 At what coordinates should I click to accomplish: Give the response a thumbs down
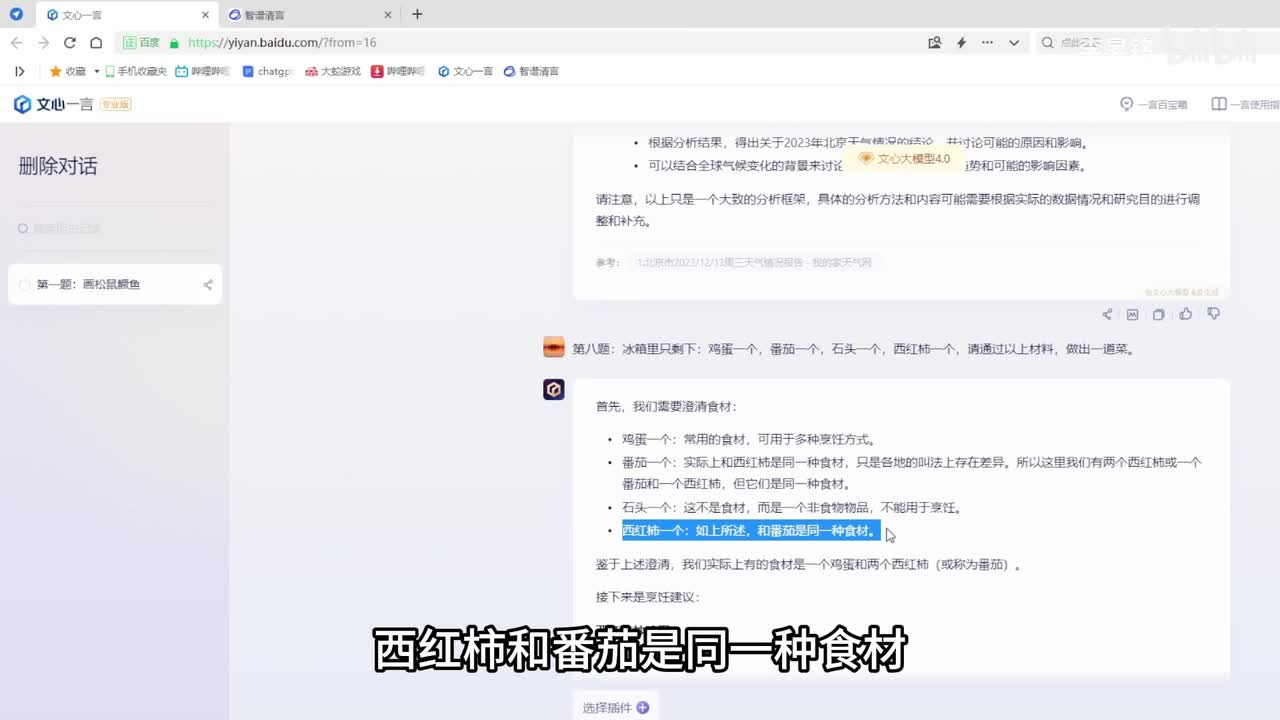click(1213, 314)
